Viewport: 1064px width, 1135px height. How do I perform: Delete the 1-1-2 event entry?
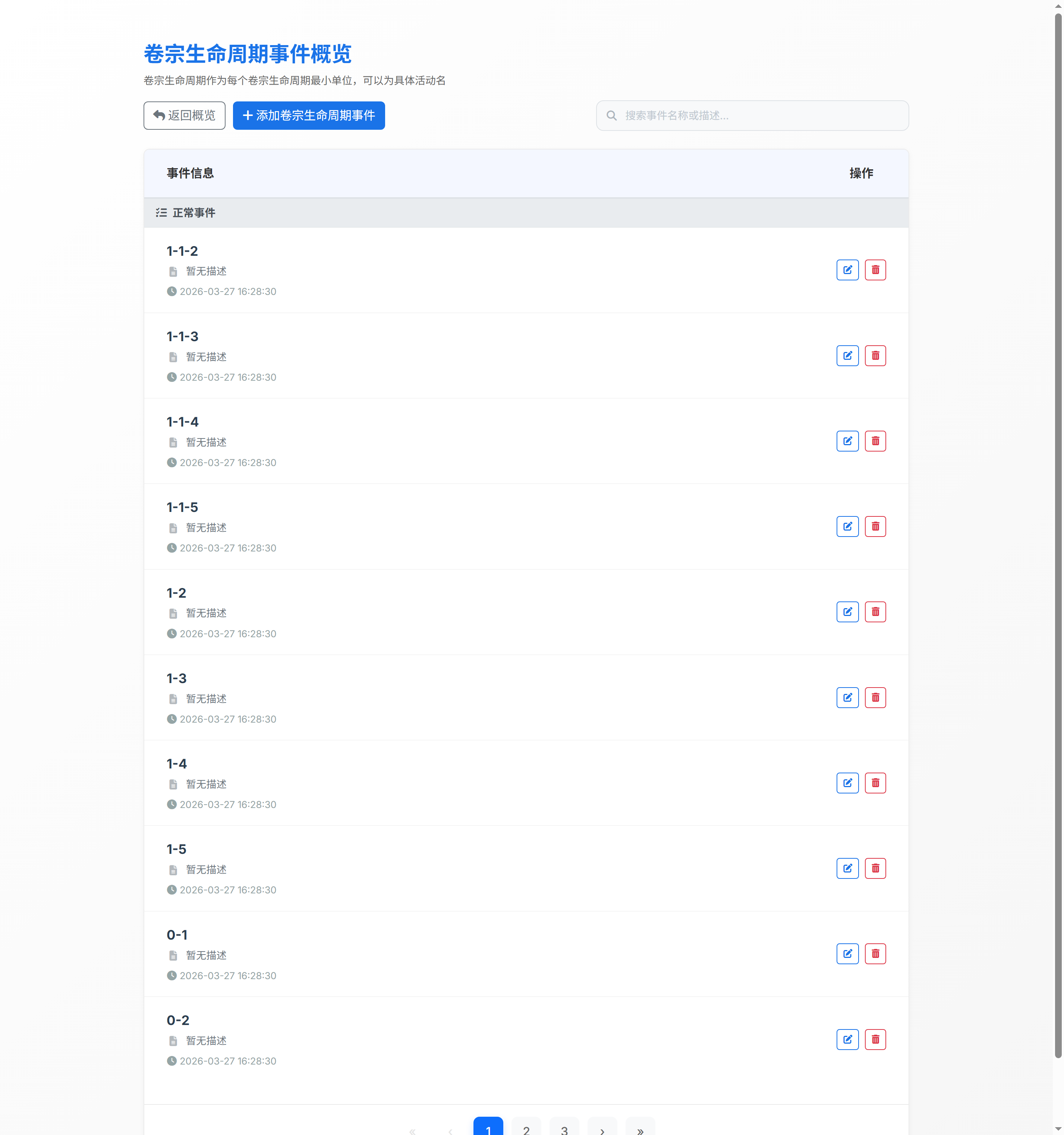875,270
